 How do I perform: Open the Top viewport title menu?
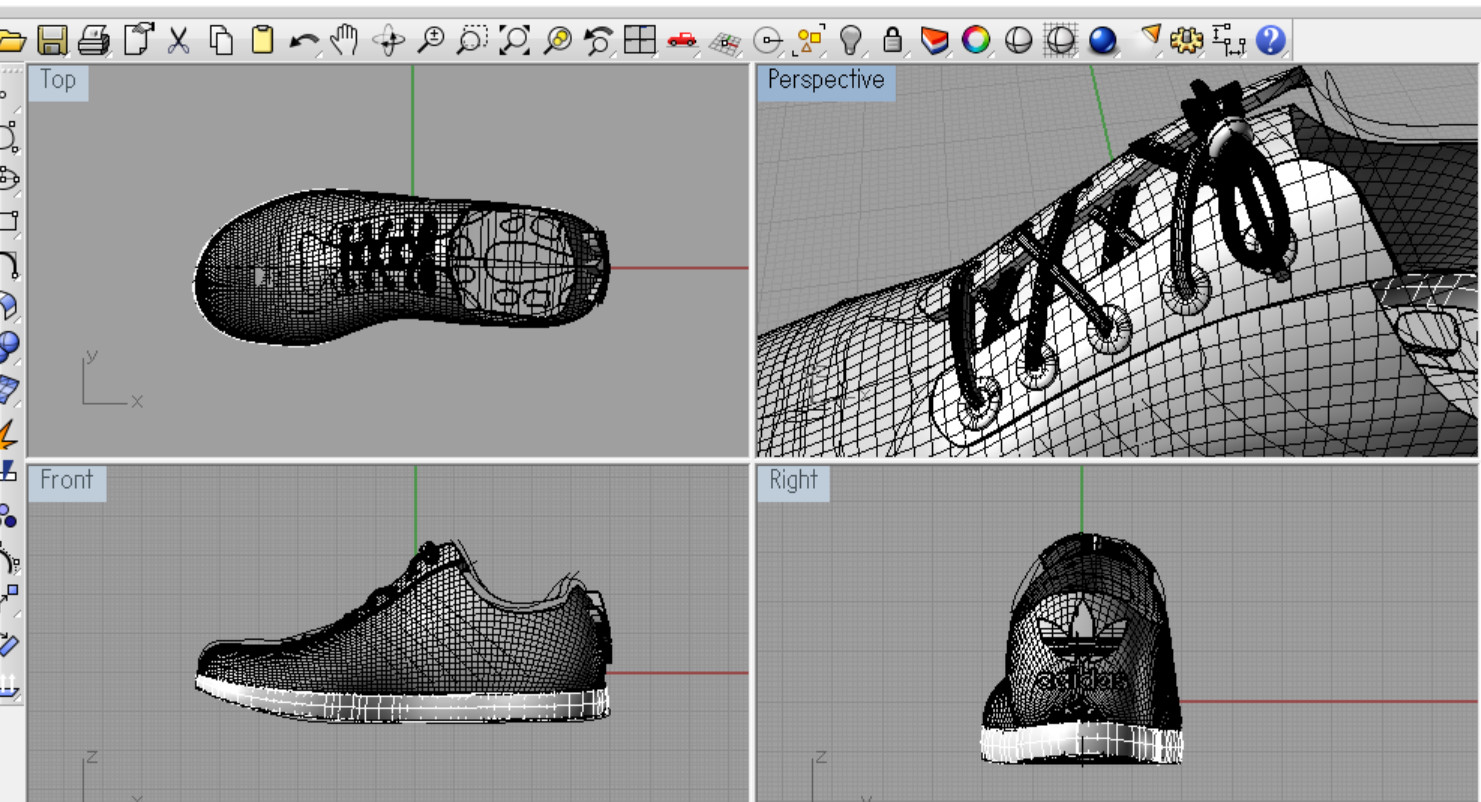click(x=58, y=81)
